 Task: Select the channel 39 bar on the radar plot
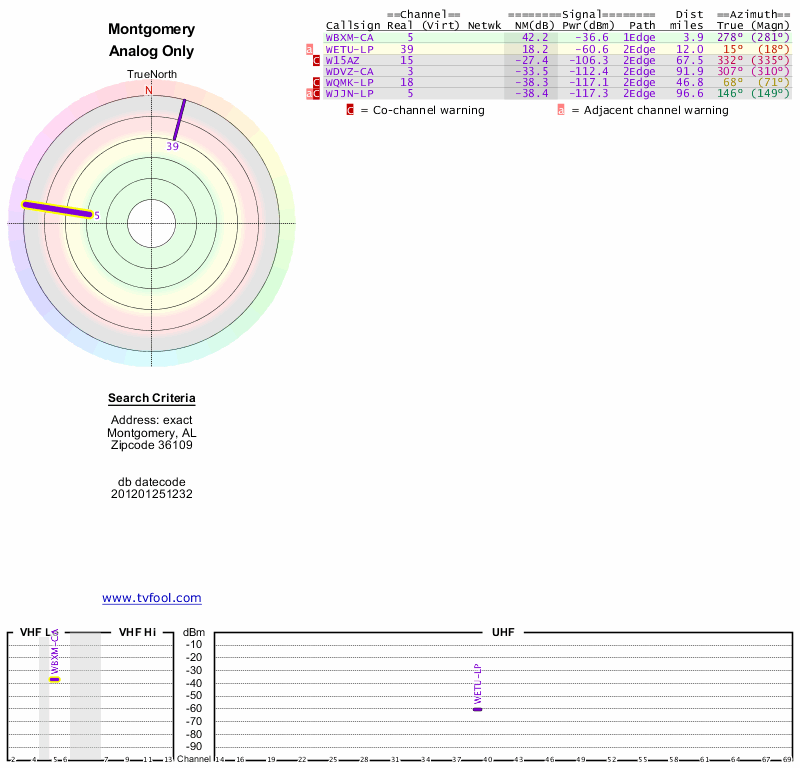179,120
